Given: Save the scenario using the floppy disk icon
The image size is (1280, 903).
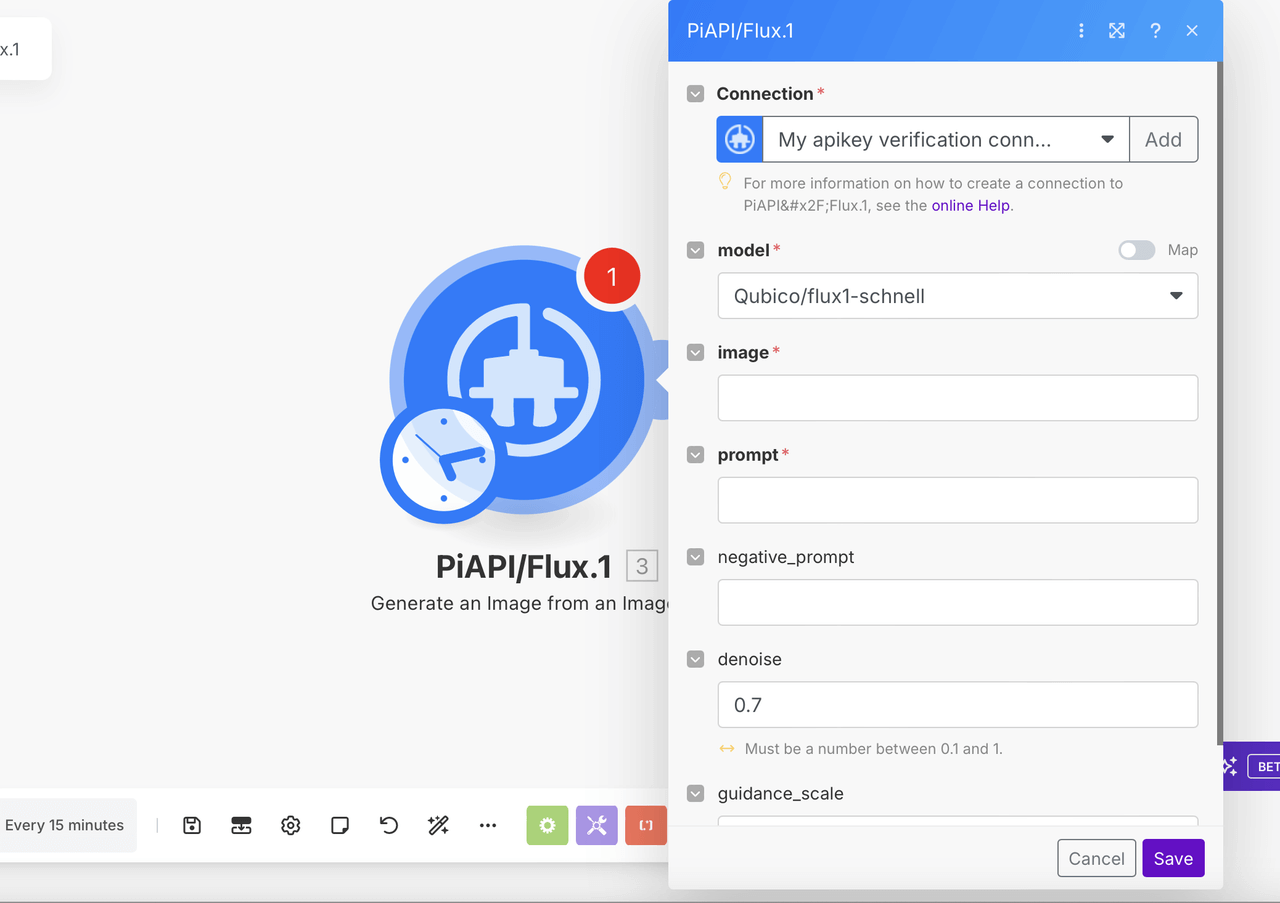Looking at the screenshot, I should [x=191, y=825].
